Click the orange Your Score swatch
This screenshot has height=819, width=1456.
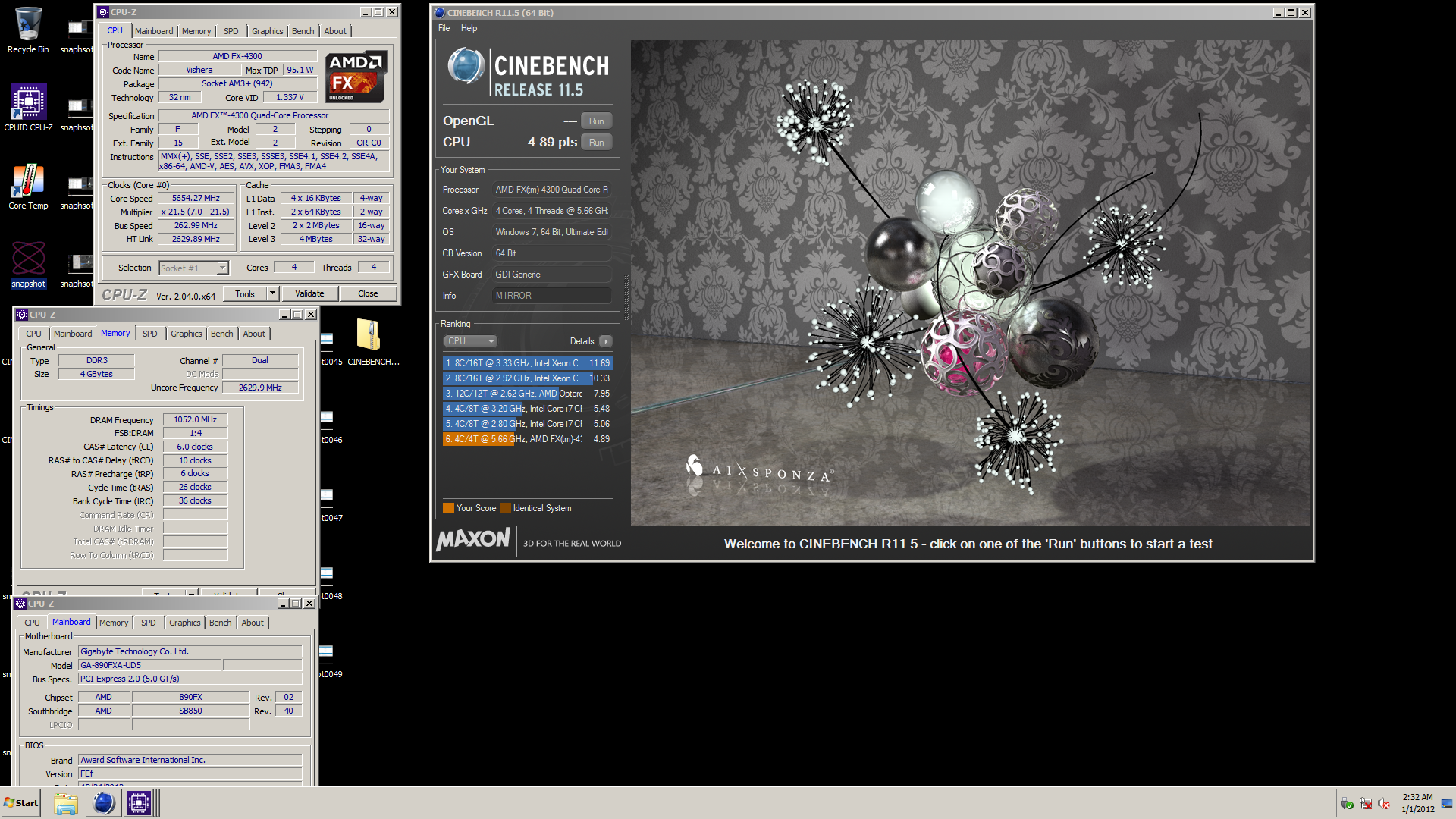tap(448, 508)
